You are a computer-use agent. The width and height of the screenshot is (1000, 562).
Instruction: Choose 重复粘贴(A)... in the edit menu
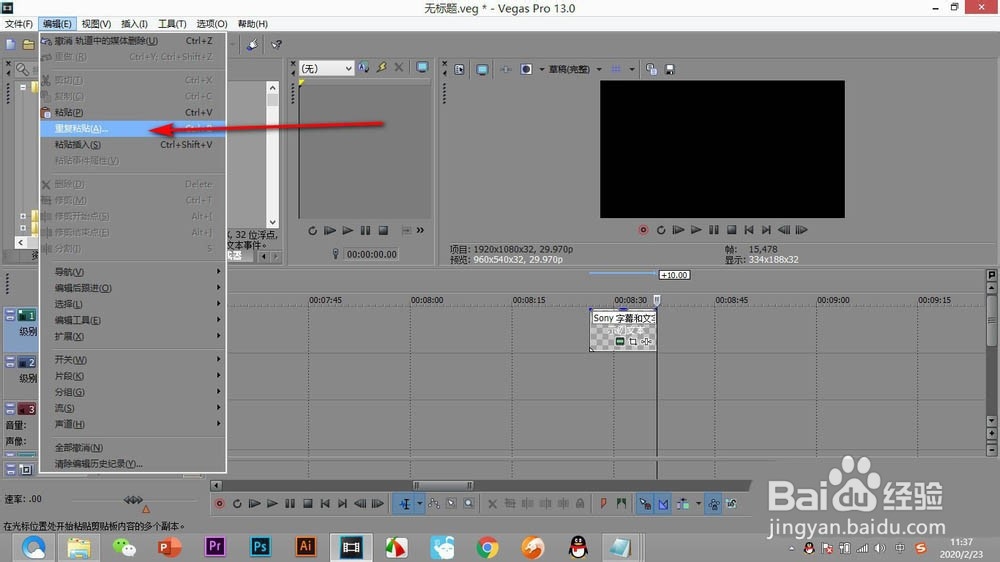[133, 128]
